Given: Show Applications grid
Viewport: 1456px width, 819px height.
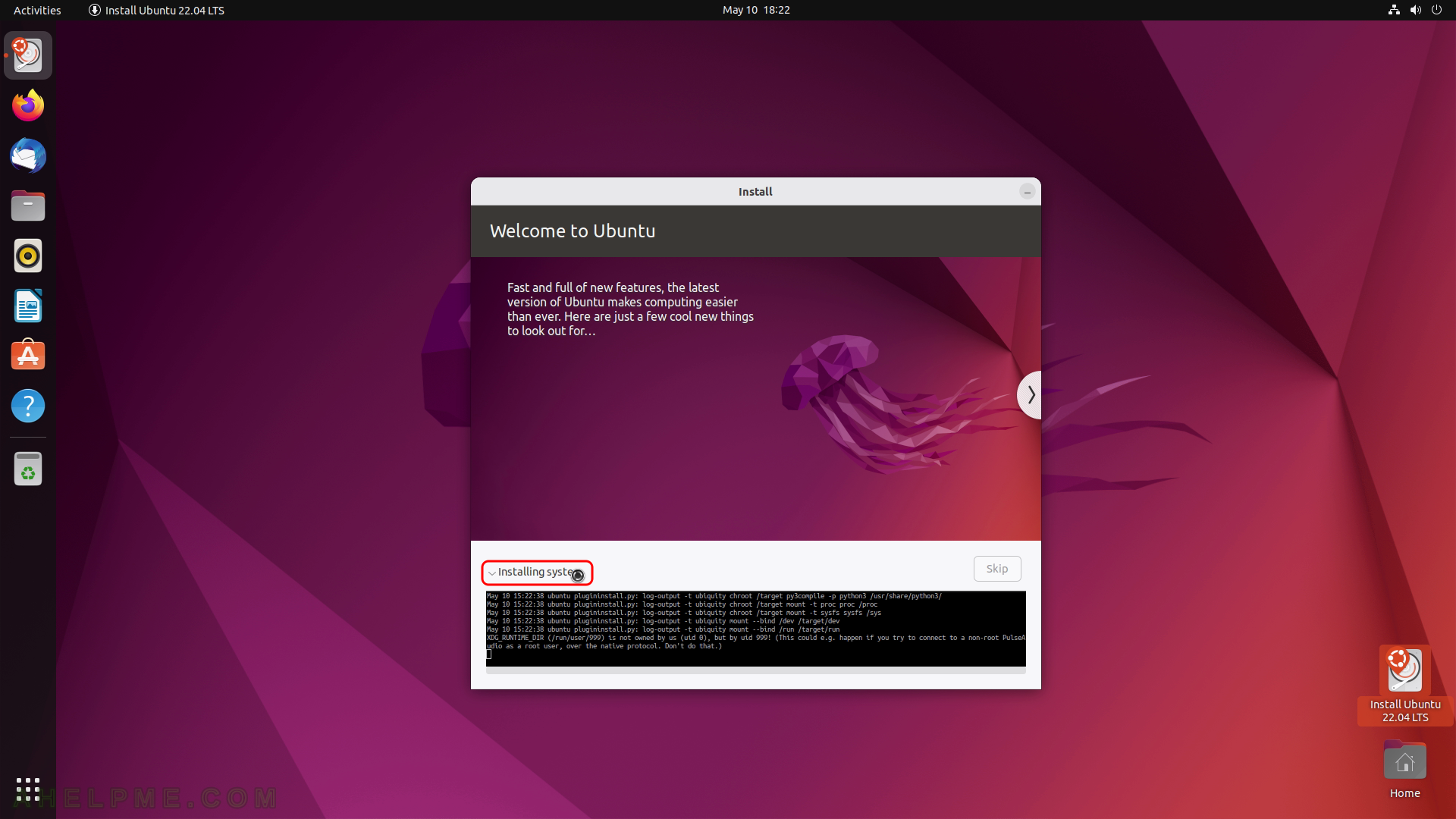Looking at the screenshot, I should pyautogui.click(x=28, y=789).
